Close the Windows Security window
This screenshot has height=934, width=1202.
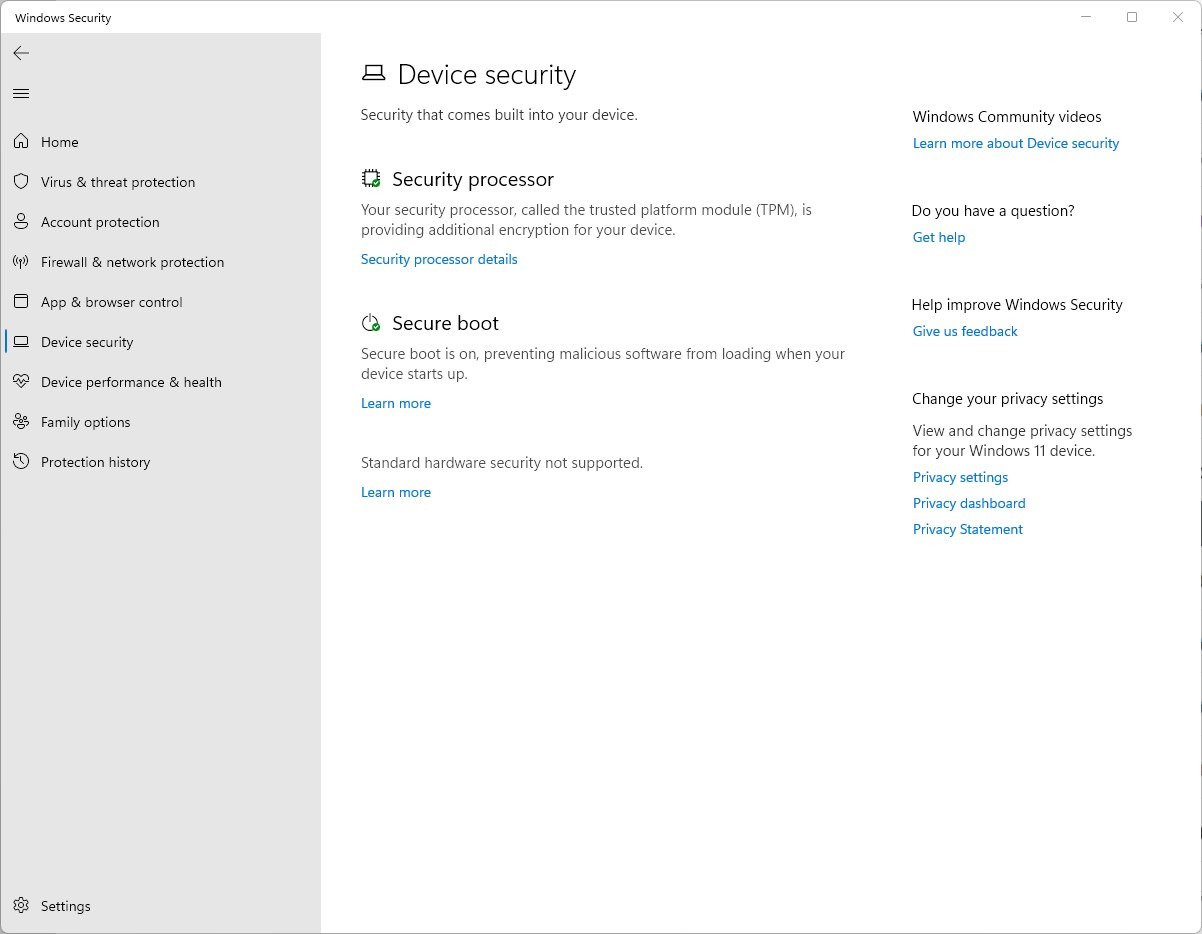click(x=1178, y=17)
